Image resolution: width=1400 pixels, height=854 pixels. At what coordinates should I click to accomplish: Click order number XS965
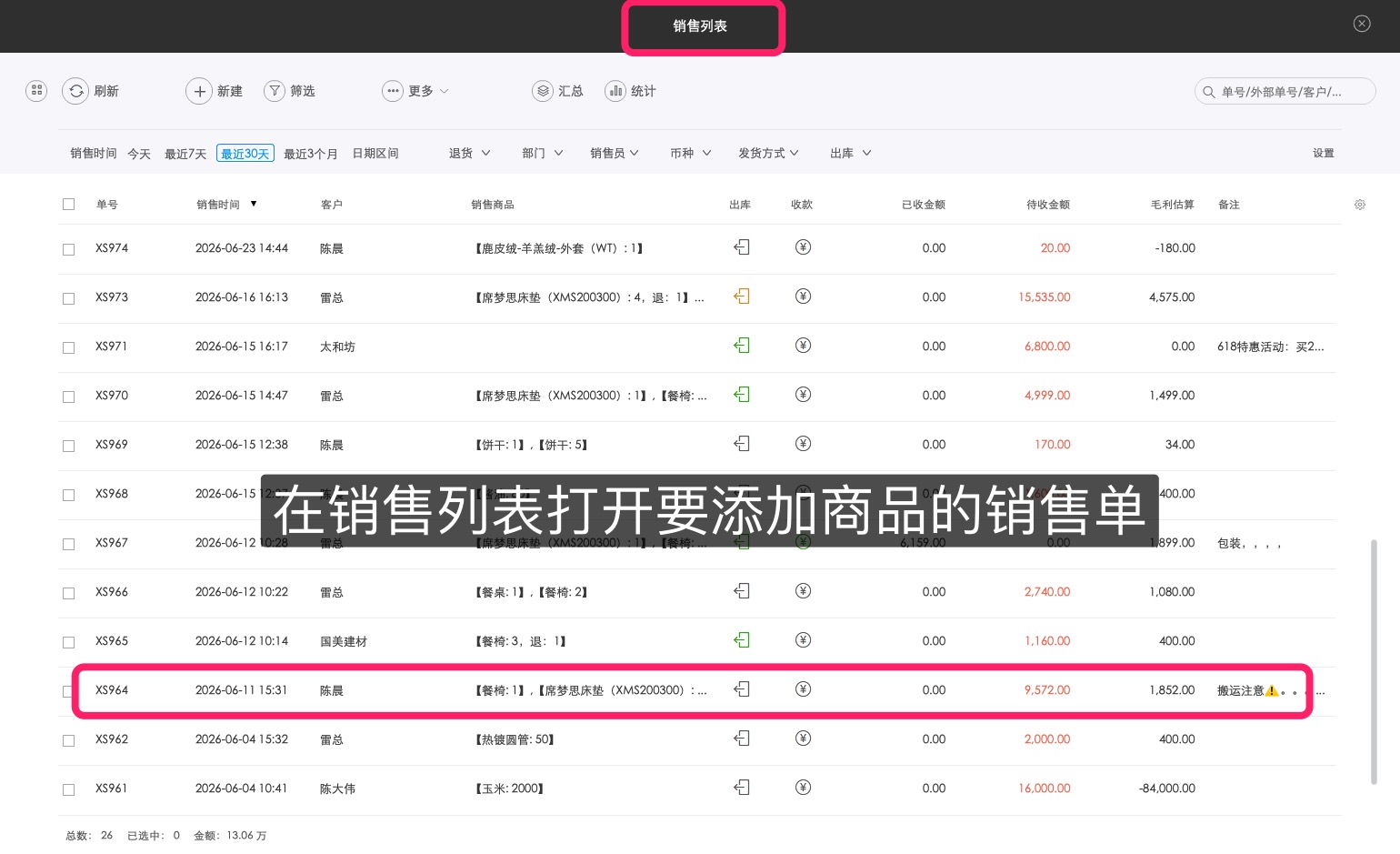pyautogui.click(x=112, y=641)
